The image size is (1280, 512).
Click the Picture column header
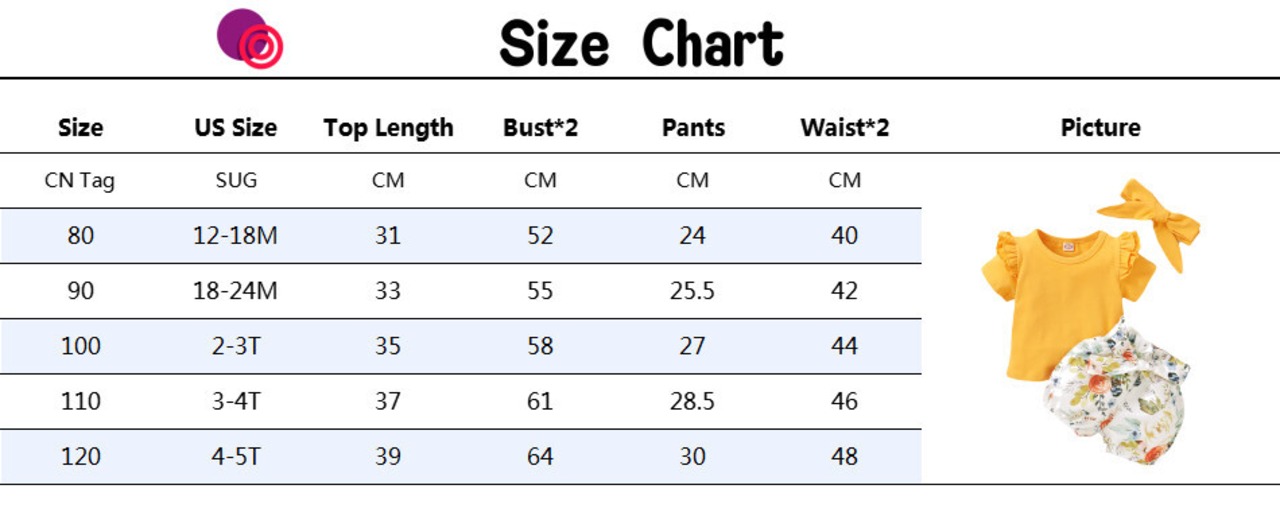point(1100,128)
